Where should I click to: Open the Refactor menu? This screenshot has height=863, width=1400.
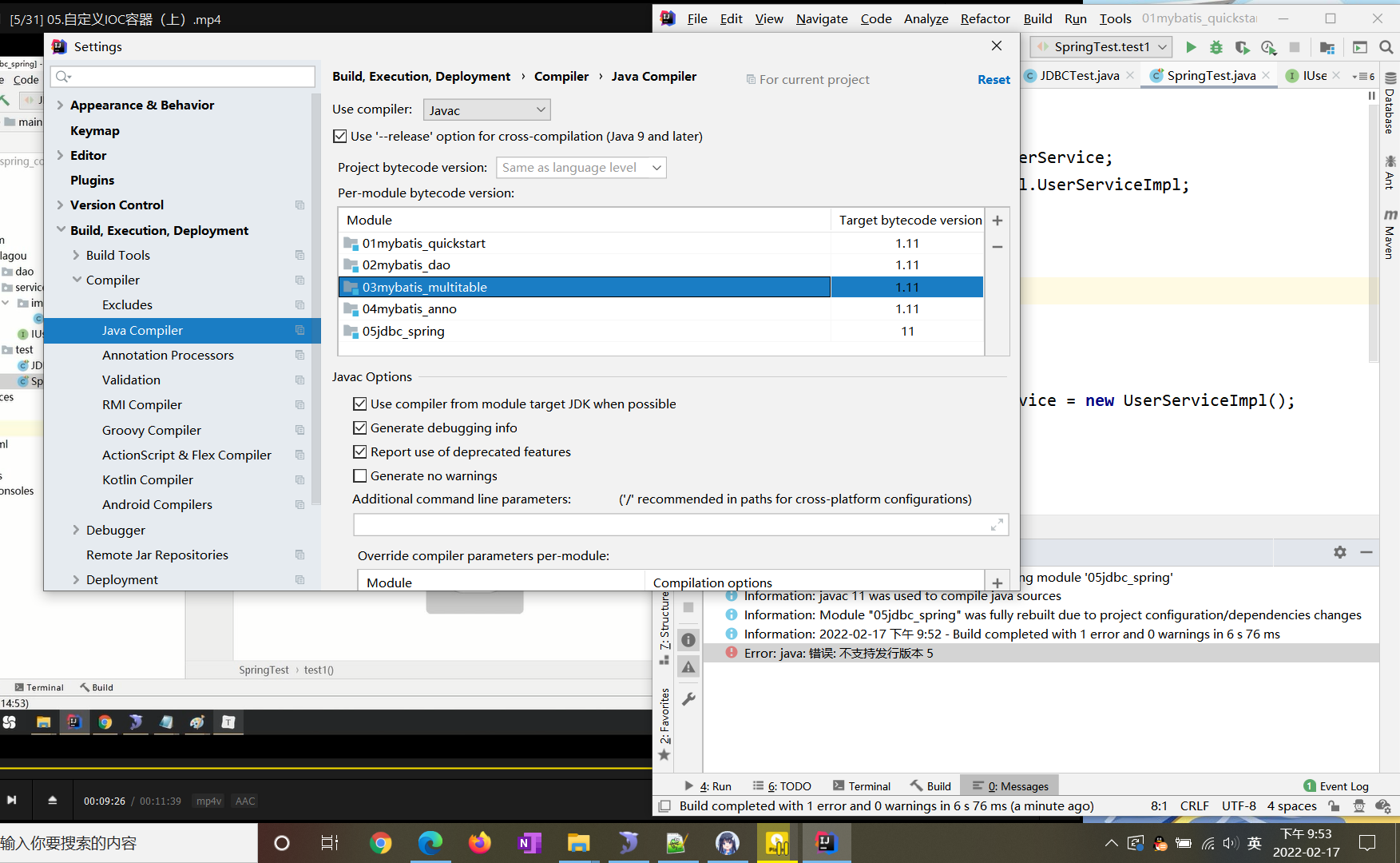(985, 18)
